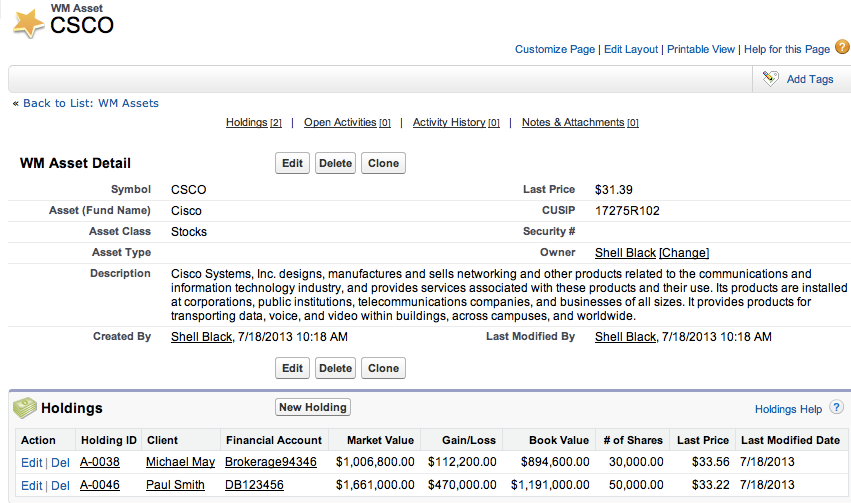The width and height of the screenshot is (851, 503).
Task: Jump to the Open Activities [0] section
Action: click(x=347, y=123)
